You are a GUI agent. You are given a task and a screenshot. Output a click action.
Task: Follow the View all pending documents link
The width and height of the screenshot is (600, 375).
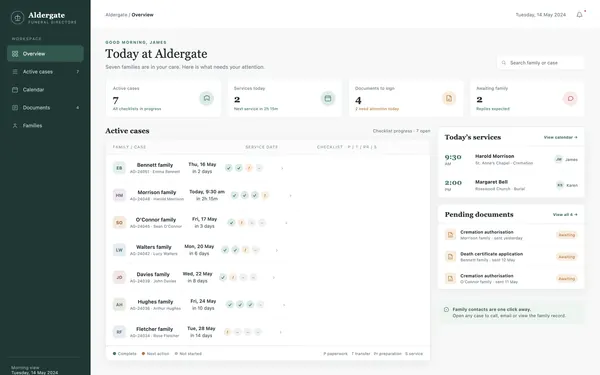(565, 215)
